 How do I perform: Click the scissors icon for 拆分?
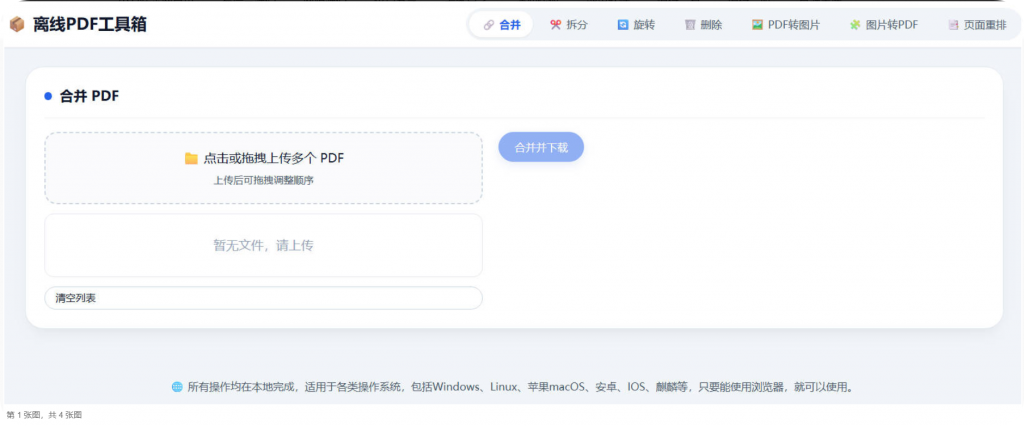pyautogui.click(x=556, y=25)
